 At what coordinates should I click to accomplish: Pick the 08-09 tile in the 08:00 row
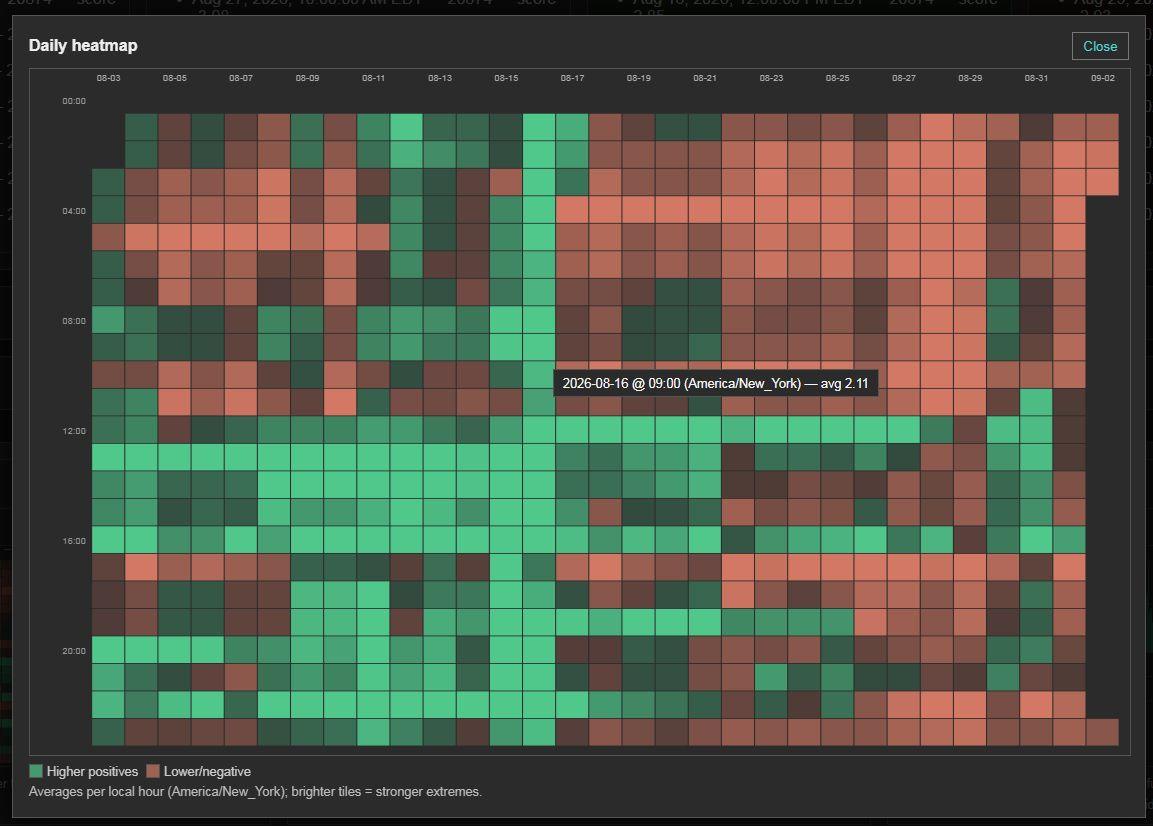(307, 319)
